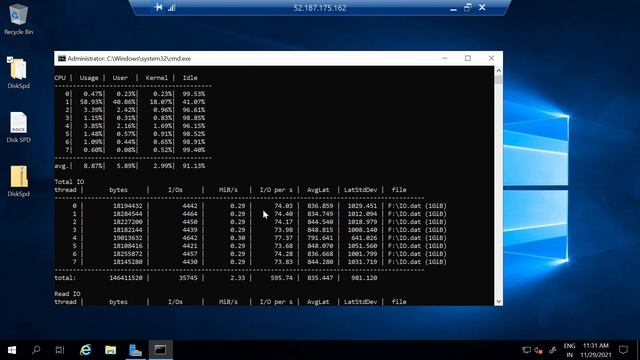Toggle the checkbox on the DiskSpd folder icon
The height and width of the screenshot is (360, 640).
tap(10, 60)
